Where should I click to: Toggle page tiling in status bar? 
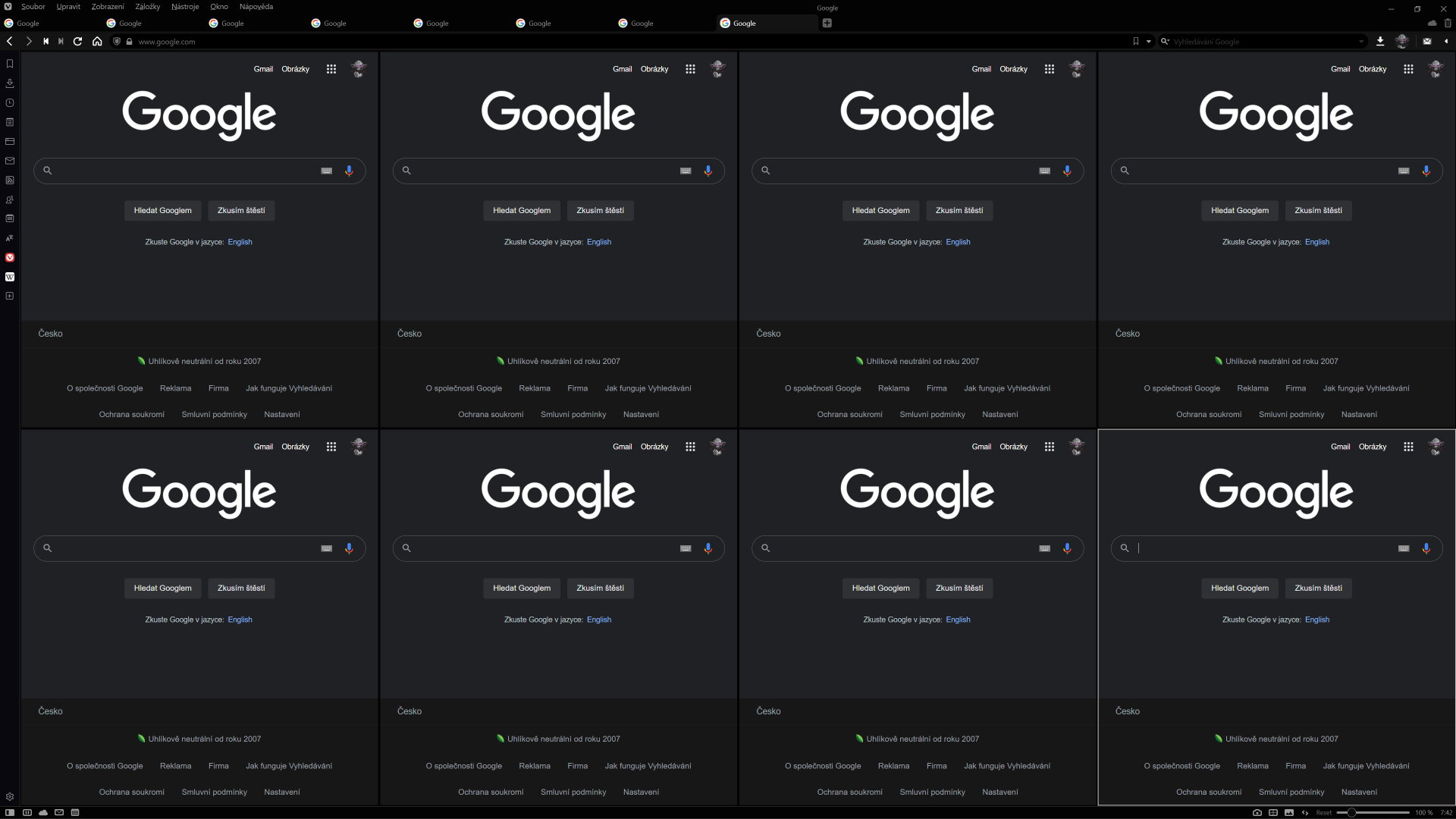[x=1273, y=812]
